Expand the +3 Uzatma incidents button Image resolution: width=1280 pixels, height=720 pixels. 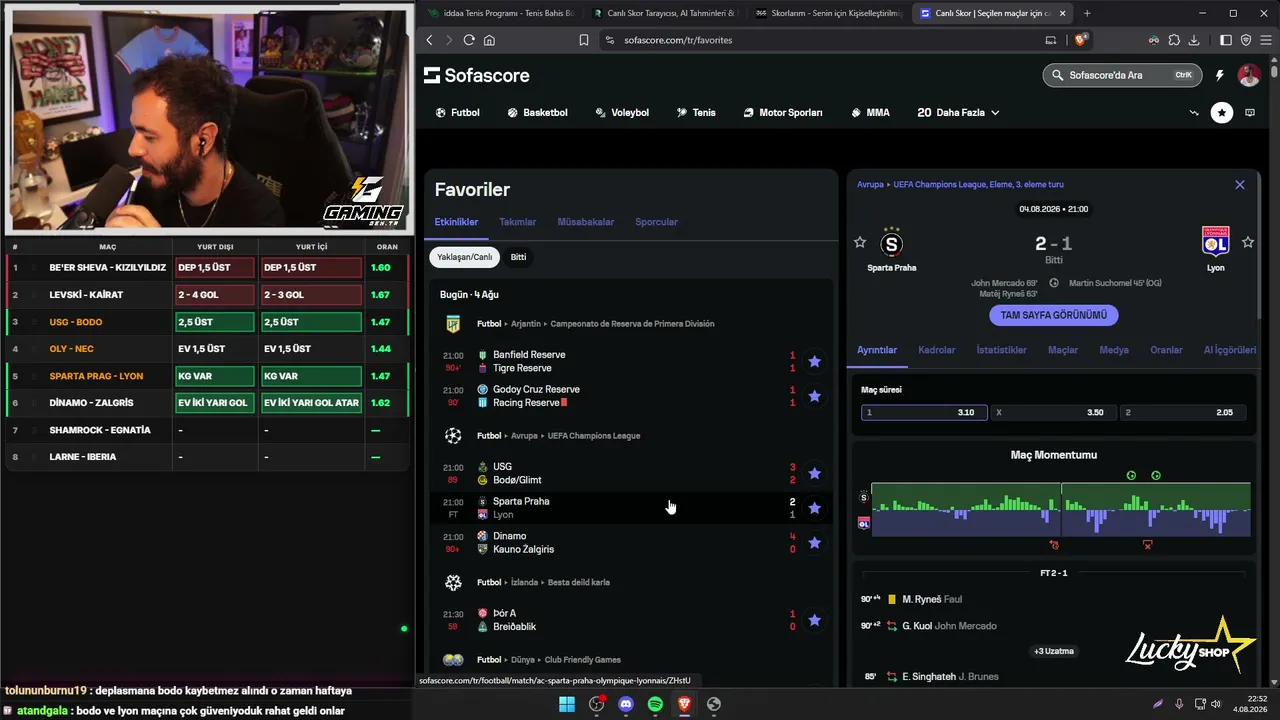coord(1054,651)
